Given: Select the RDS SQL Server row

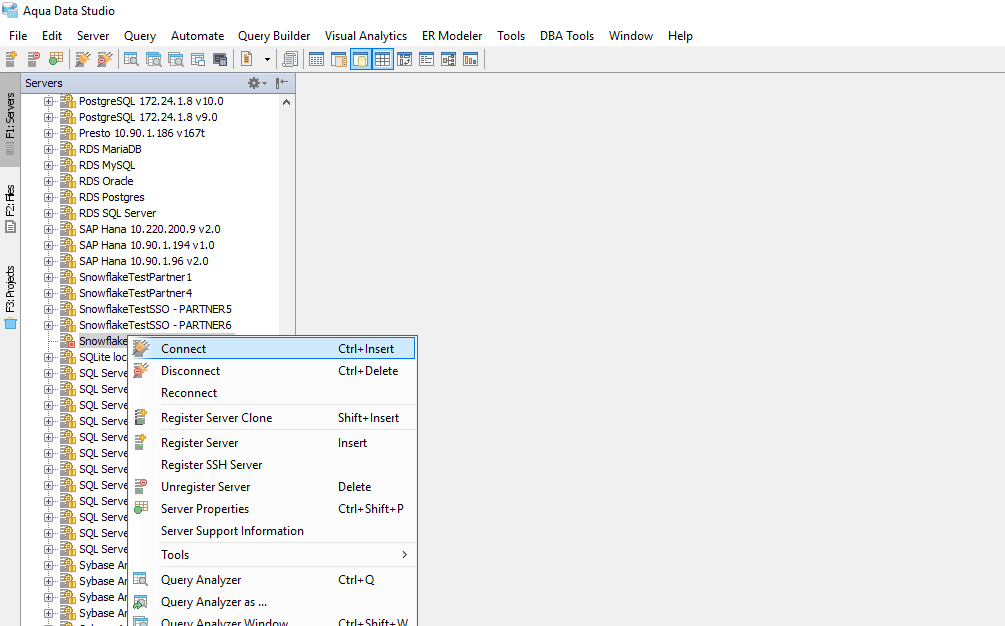Looking at the screenshot, I should pos(117,213).
